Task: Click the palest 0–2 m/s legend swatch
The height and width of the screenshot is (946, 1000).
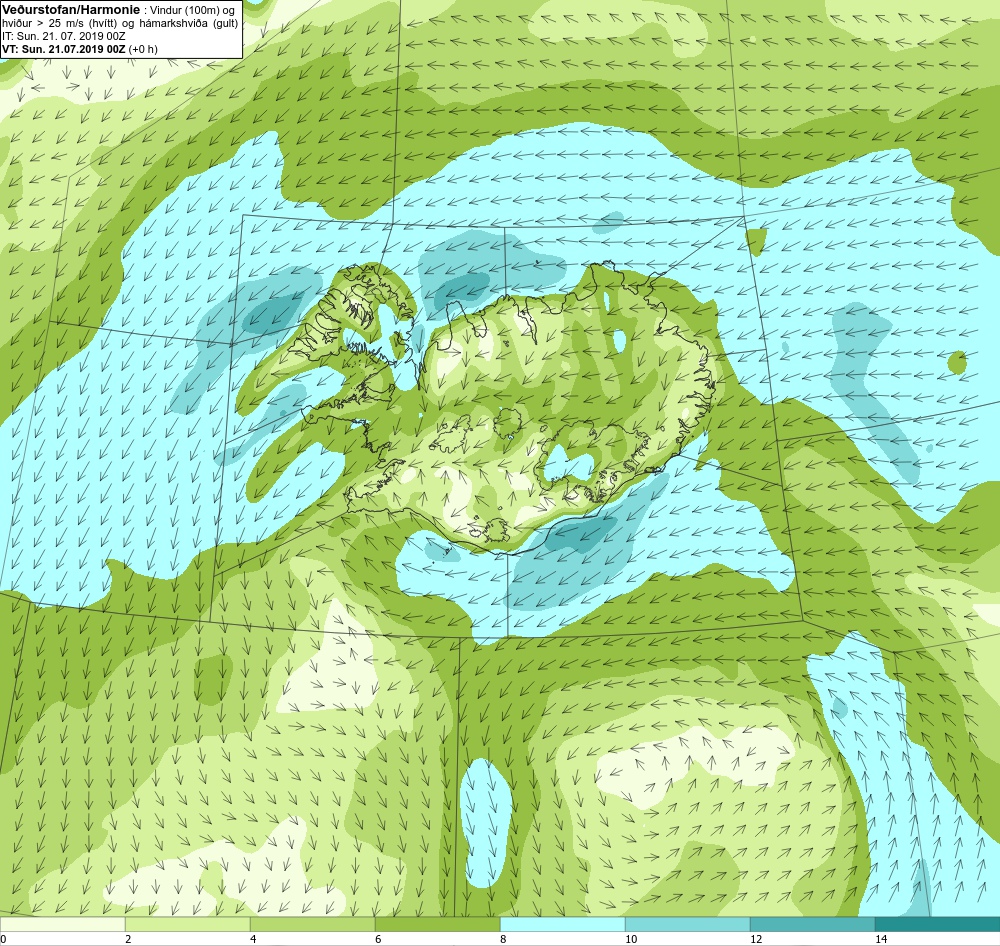Action: [62, 924]
